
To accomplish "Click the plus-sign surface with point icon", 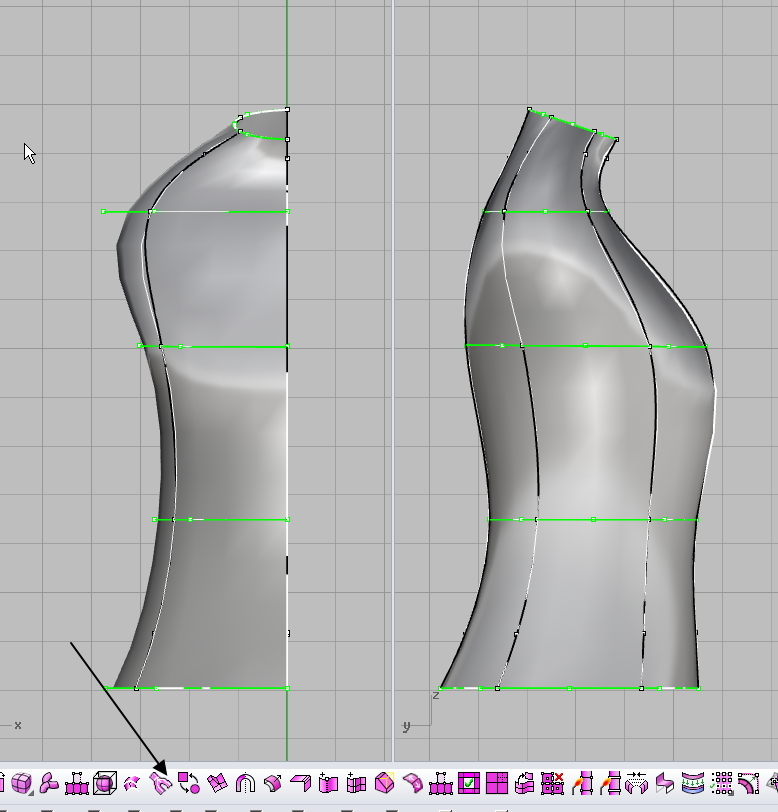I will coord(328,783).
